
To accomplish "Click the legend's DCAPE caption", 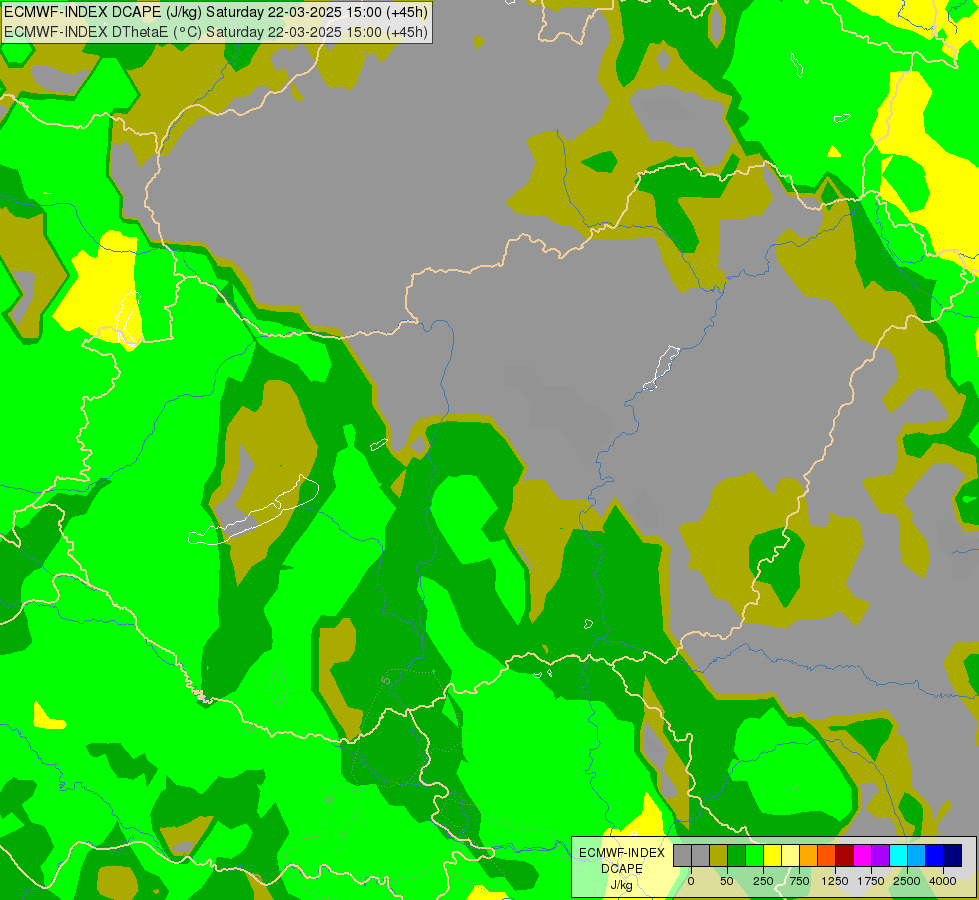I will pyautogui.click(x=622, y=869).
